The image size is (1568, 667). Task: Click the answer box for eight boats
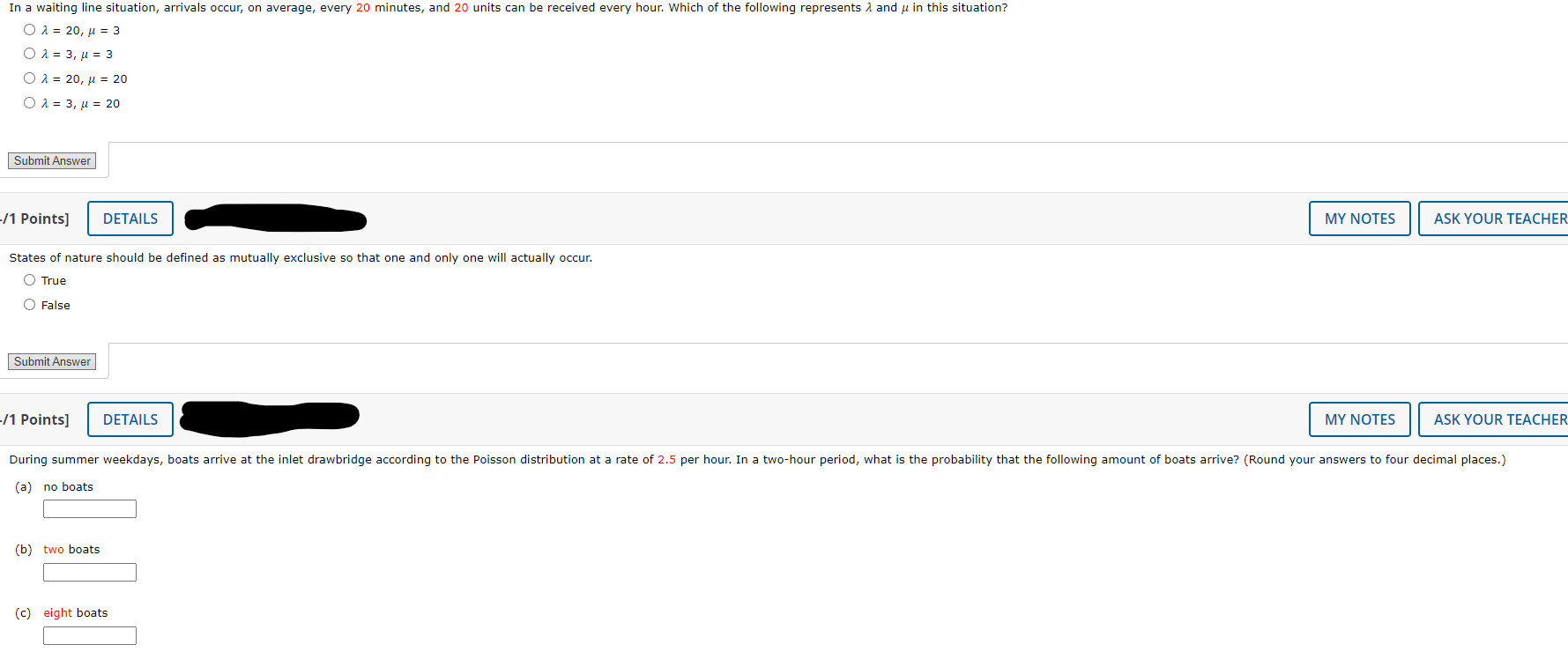tap(89, 635)
